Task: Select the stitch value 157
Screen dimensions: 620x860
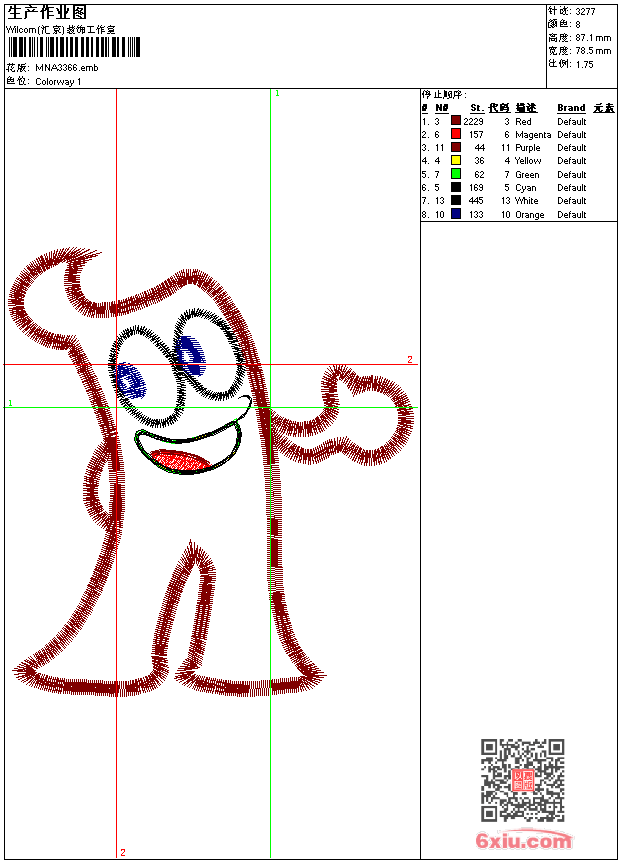Action: 476,135
